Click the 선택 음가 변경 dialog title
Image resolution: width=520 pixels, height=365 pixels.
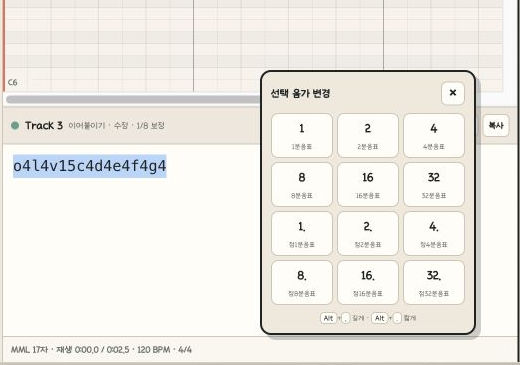300,93
